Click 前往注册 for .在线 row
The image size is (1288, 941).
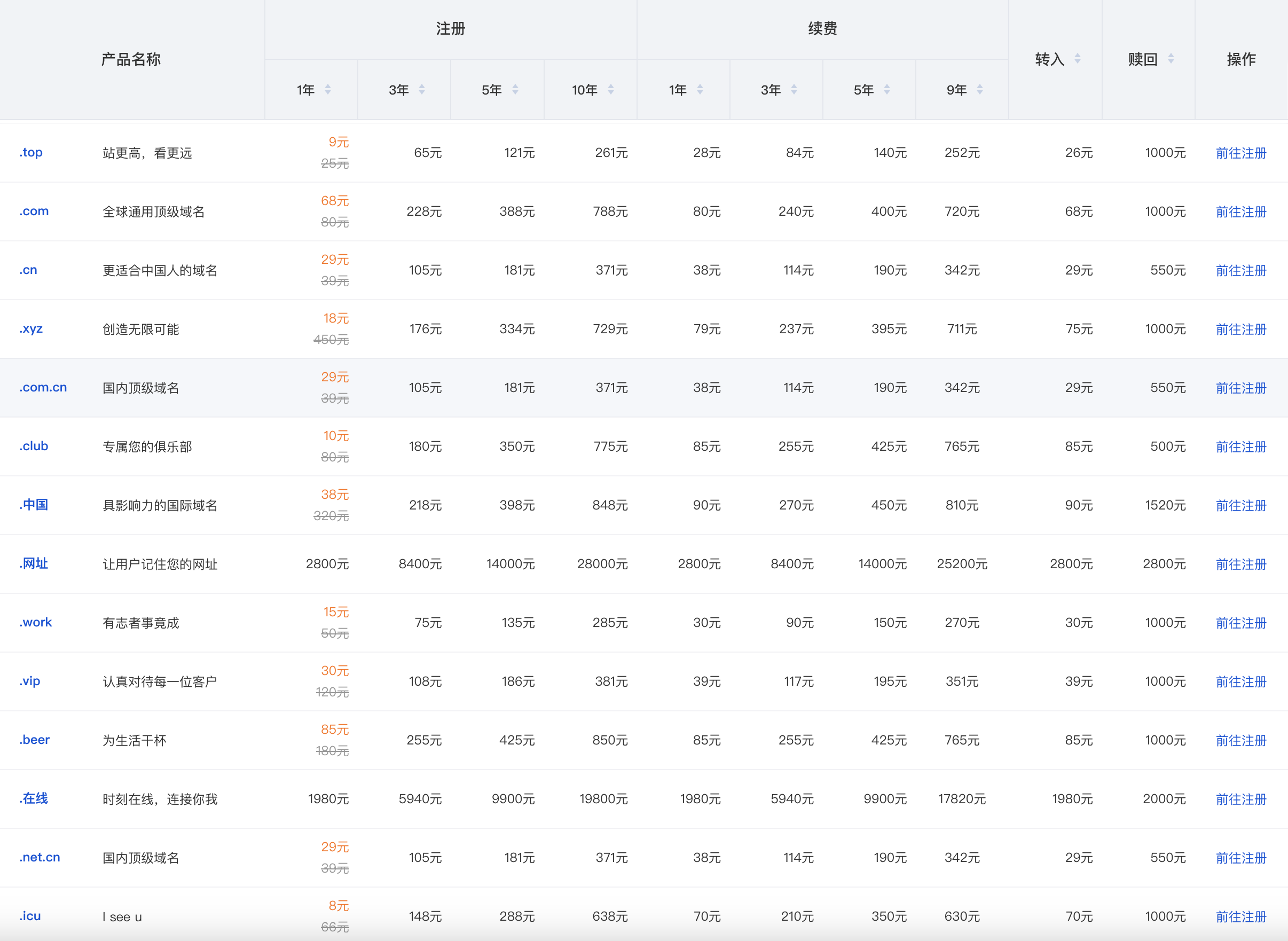pyautogui.click(x=1242, y=798)
